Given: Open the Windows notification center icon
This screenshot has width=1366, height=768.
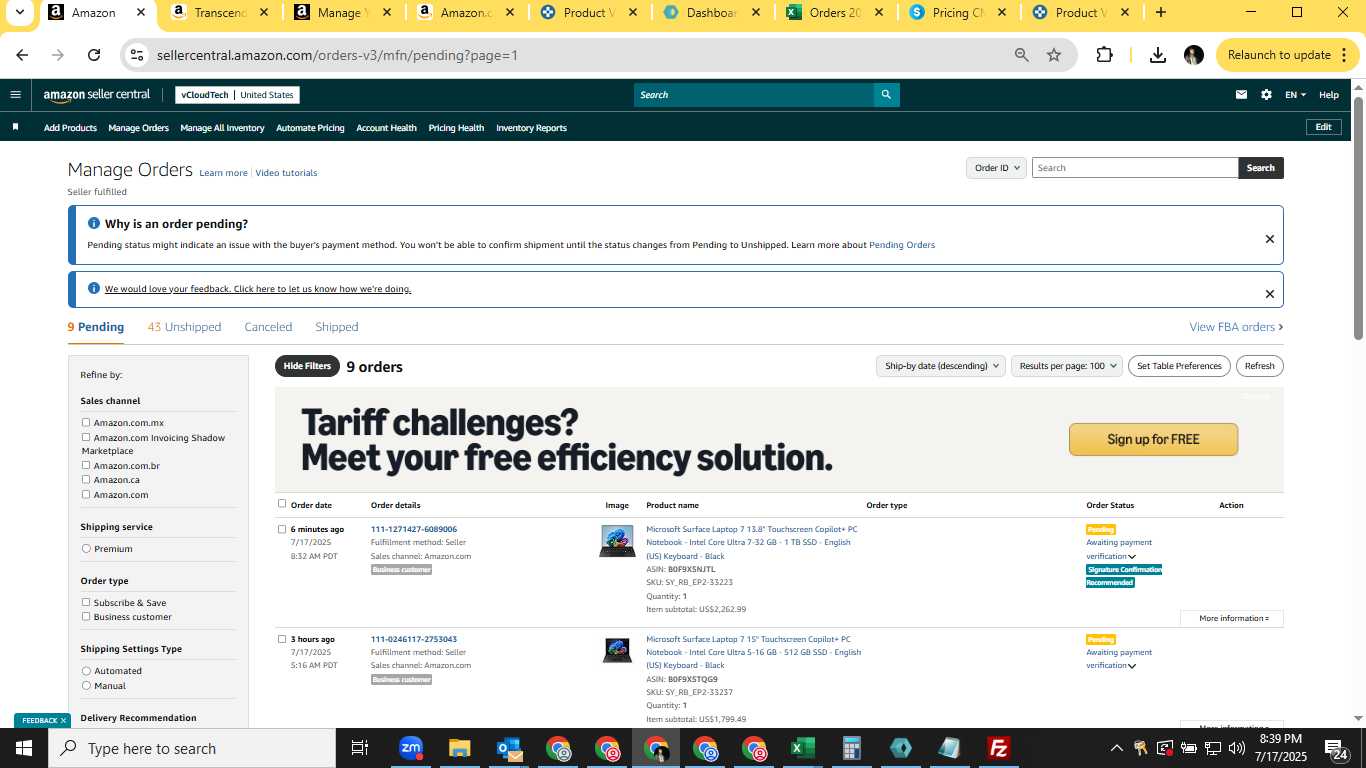Looking at the screenshot, I should coord(1338,748).
